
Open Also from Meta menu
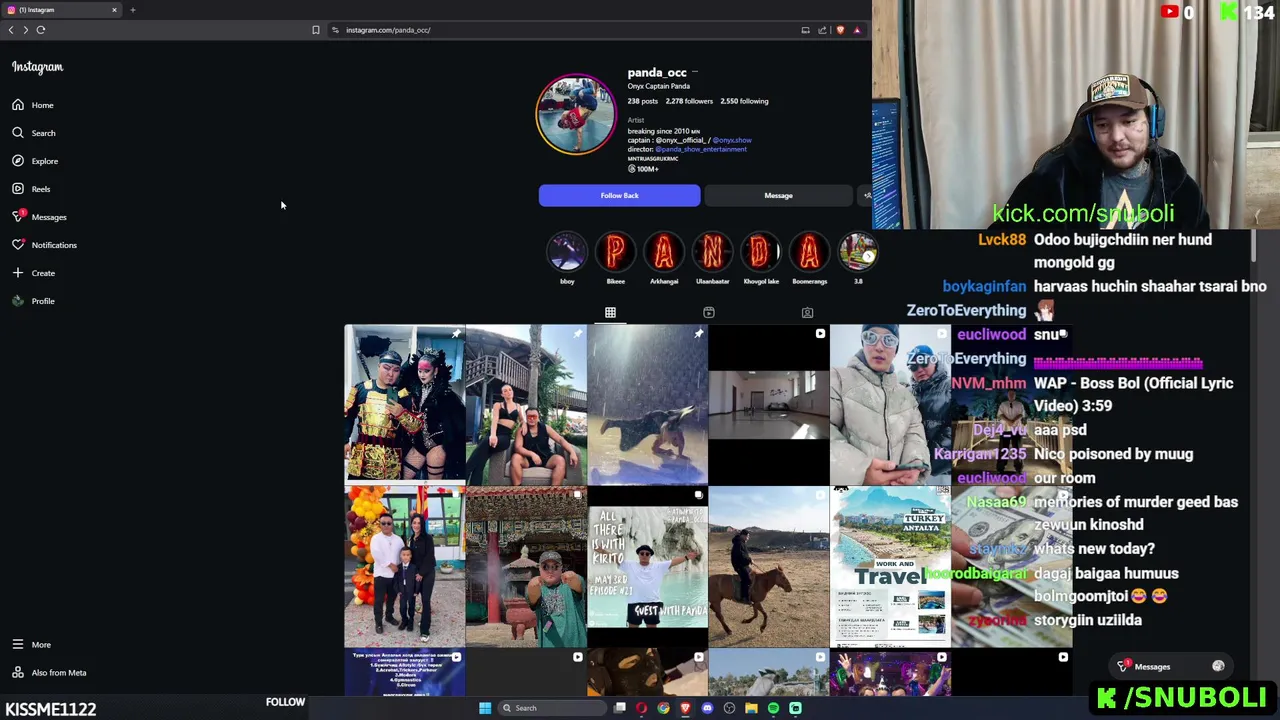49,673
